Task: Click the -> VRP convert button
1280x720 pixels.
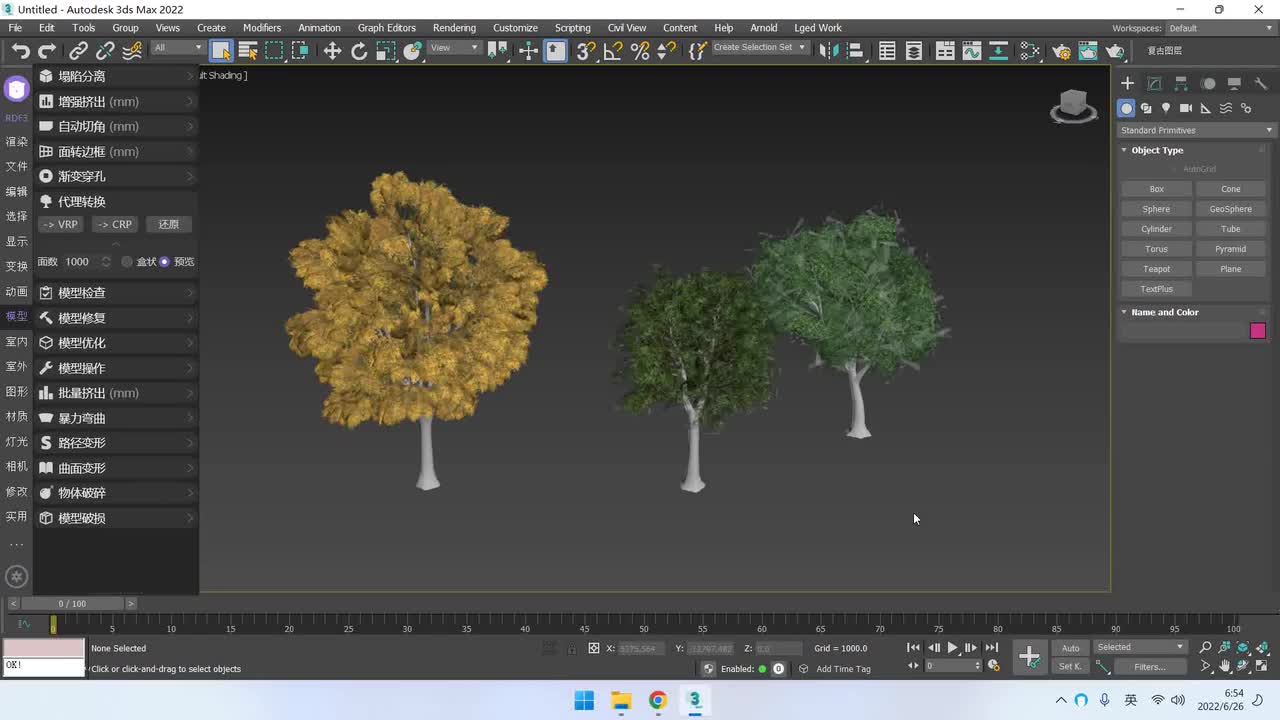Action: click(61, 225)
